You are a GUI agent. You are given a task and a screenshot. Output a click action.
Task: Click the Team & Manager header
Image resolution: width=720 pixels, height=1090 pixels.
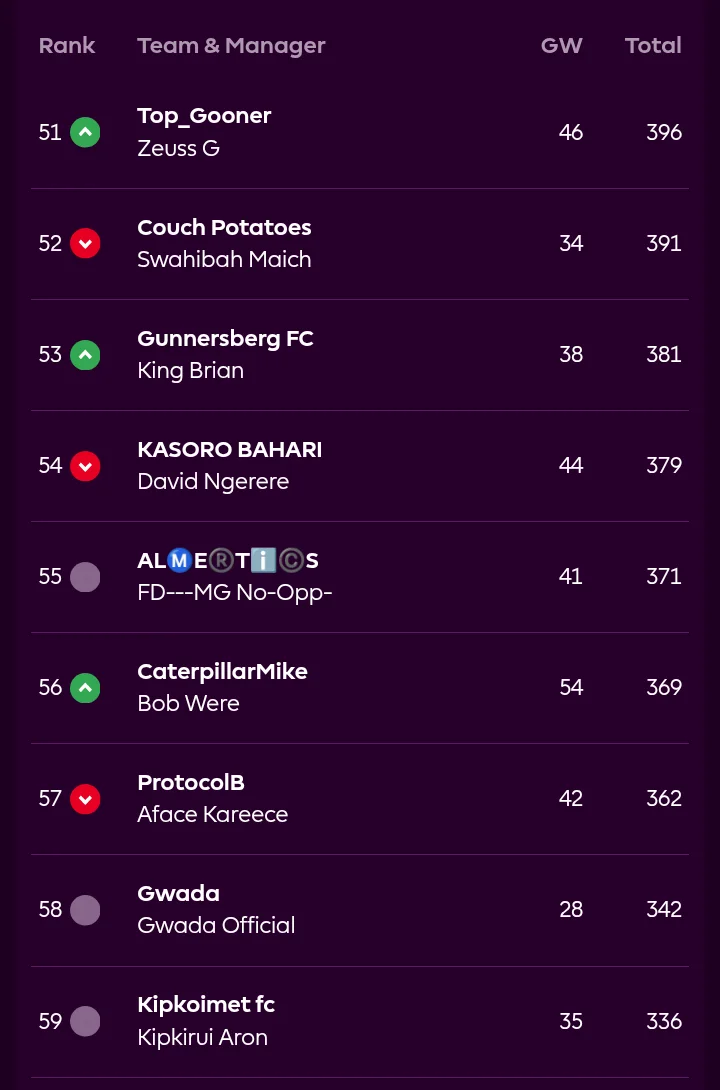tap(231, 46)
